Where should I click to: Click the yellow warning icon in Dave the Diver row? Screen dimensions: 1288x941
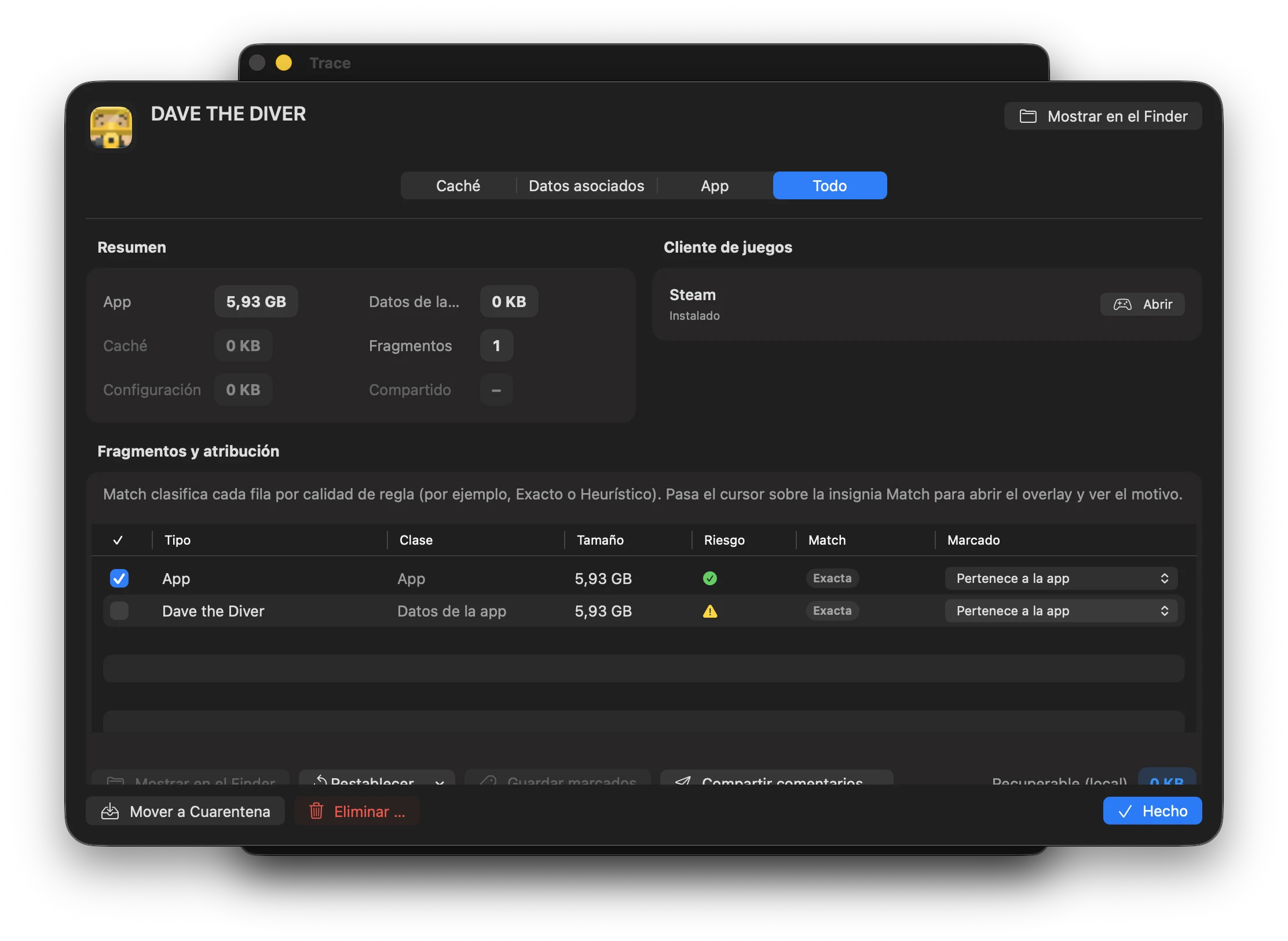(709, 611)
